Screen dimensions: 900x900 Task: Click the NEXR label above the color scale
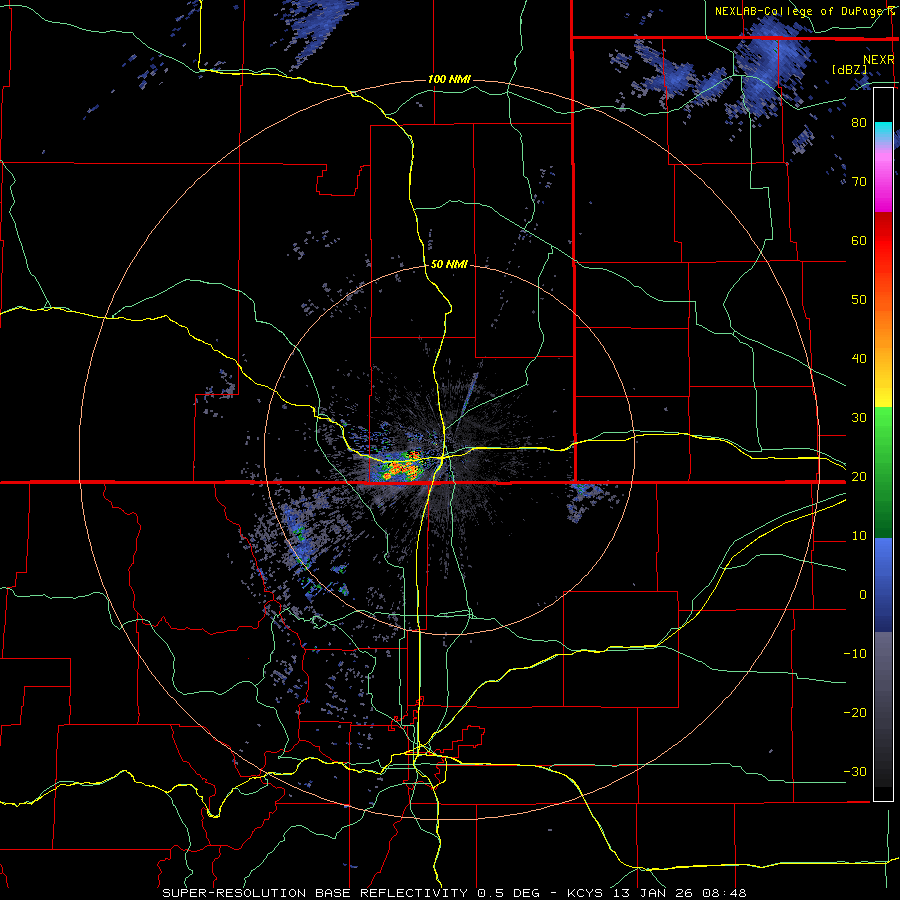pyautogui.click(x=878, y=60)
